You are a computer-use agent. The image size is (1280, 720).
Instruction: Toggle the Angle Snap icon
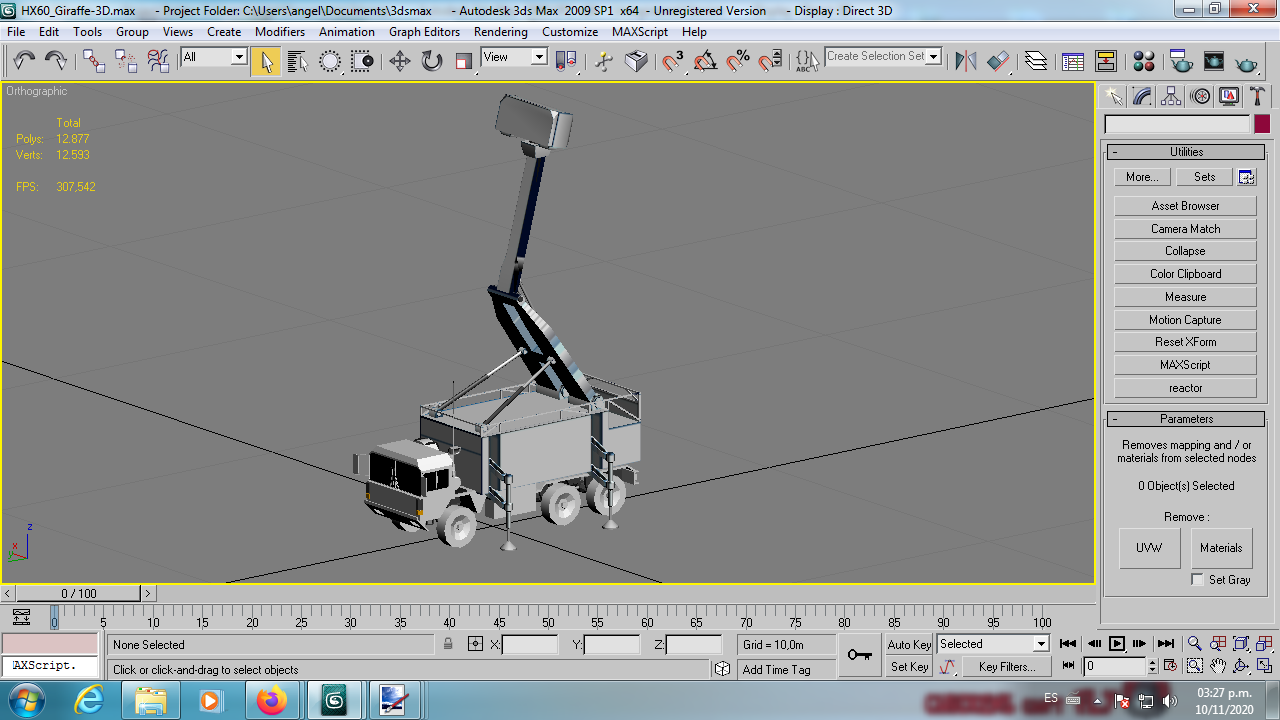[x=705, y=61]
